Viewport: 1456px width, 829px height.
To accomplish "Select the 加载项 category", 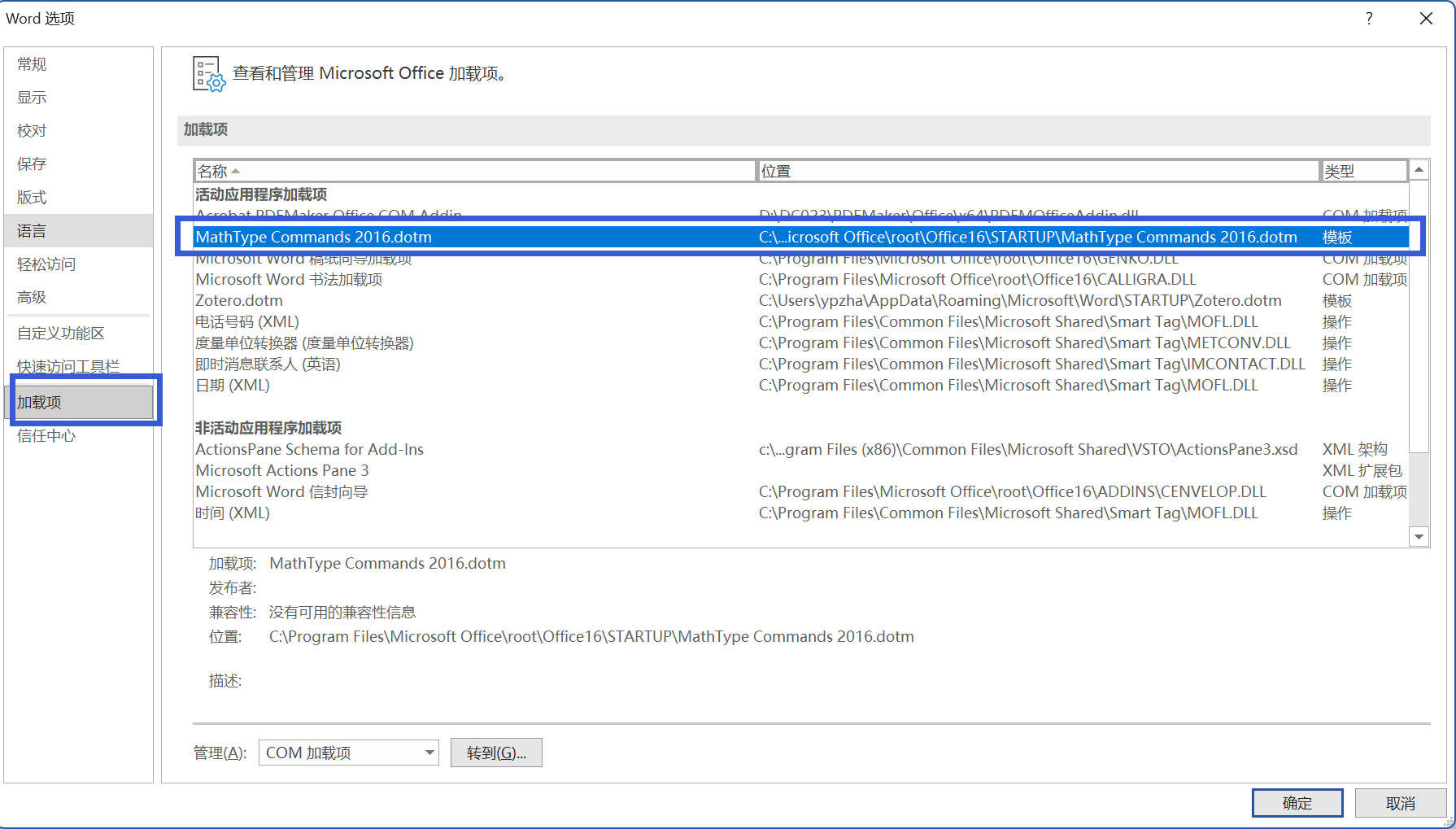I will [x=78, y=403].
